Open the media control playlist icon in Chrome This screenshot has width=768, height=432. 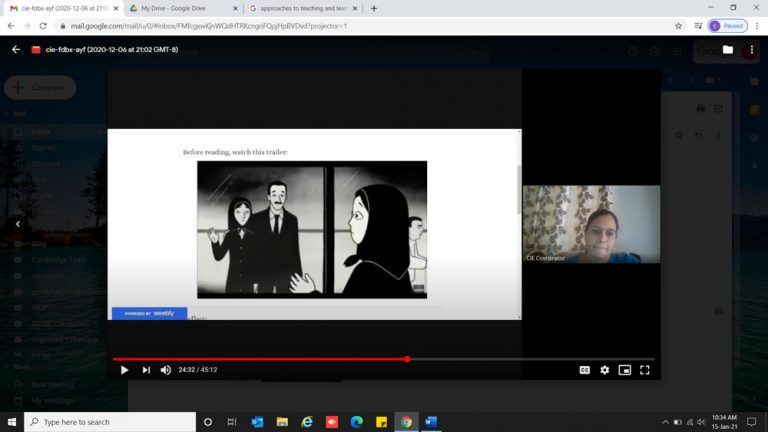(x=698, y=26)
